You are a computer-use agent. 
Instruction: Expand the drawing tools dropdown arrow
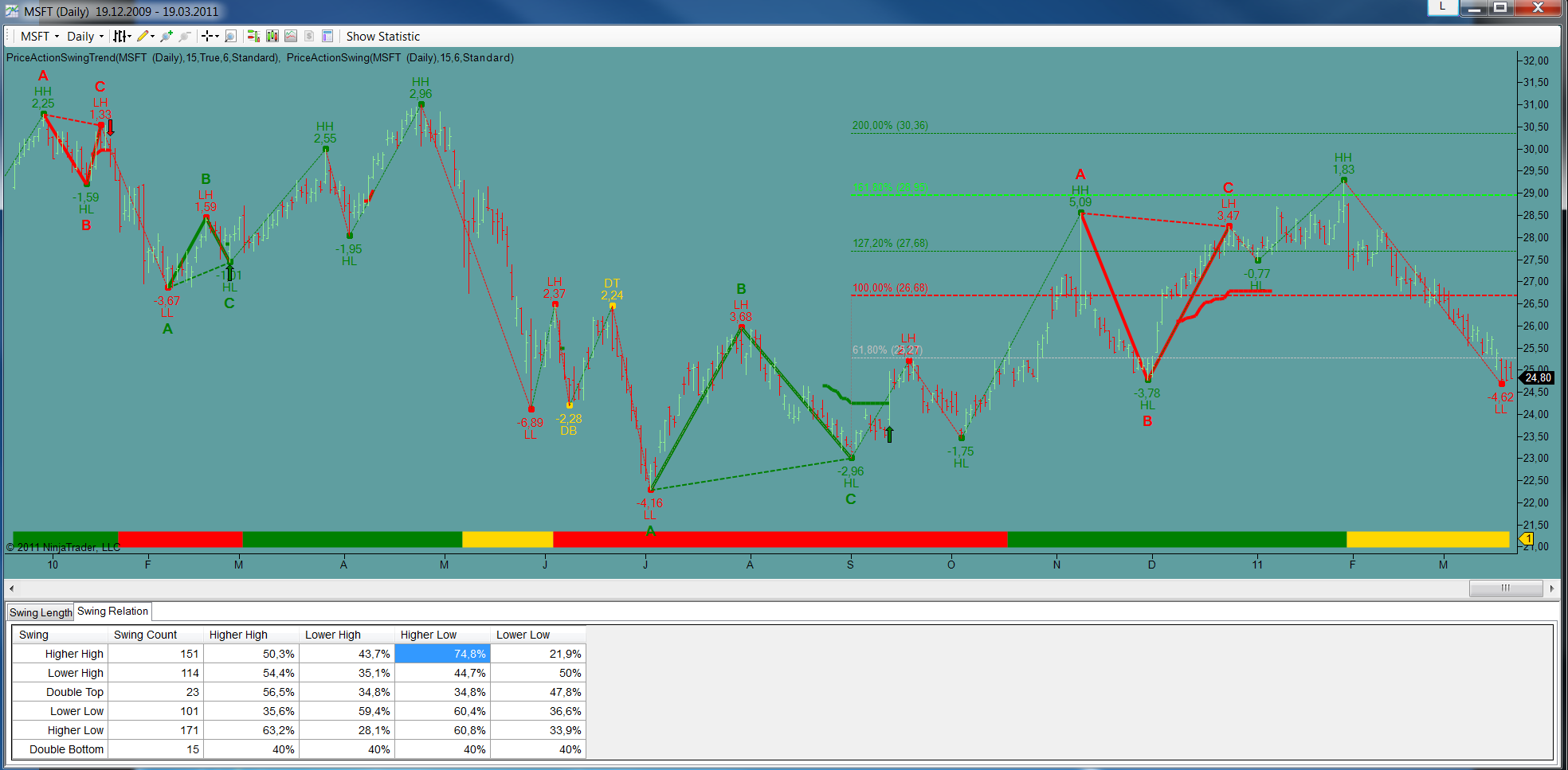pos(152,36)
